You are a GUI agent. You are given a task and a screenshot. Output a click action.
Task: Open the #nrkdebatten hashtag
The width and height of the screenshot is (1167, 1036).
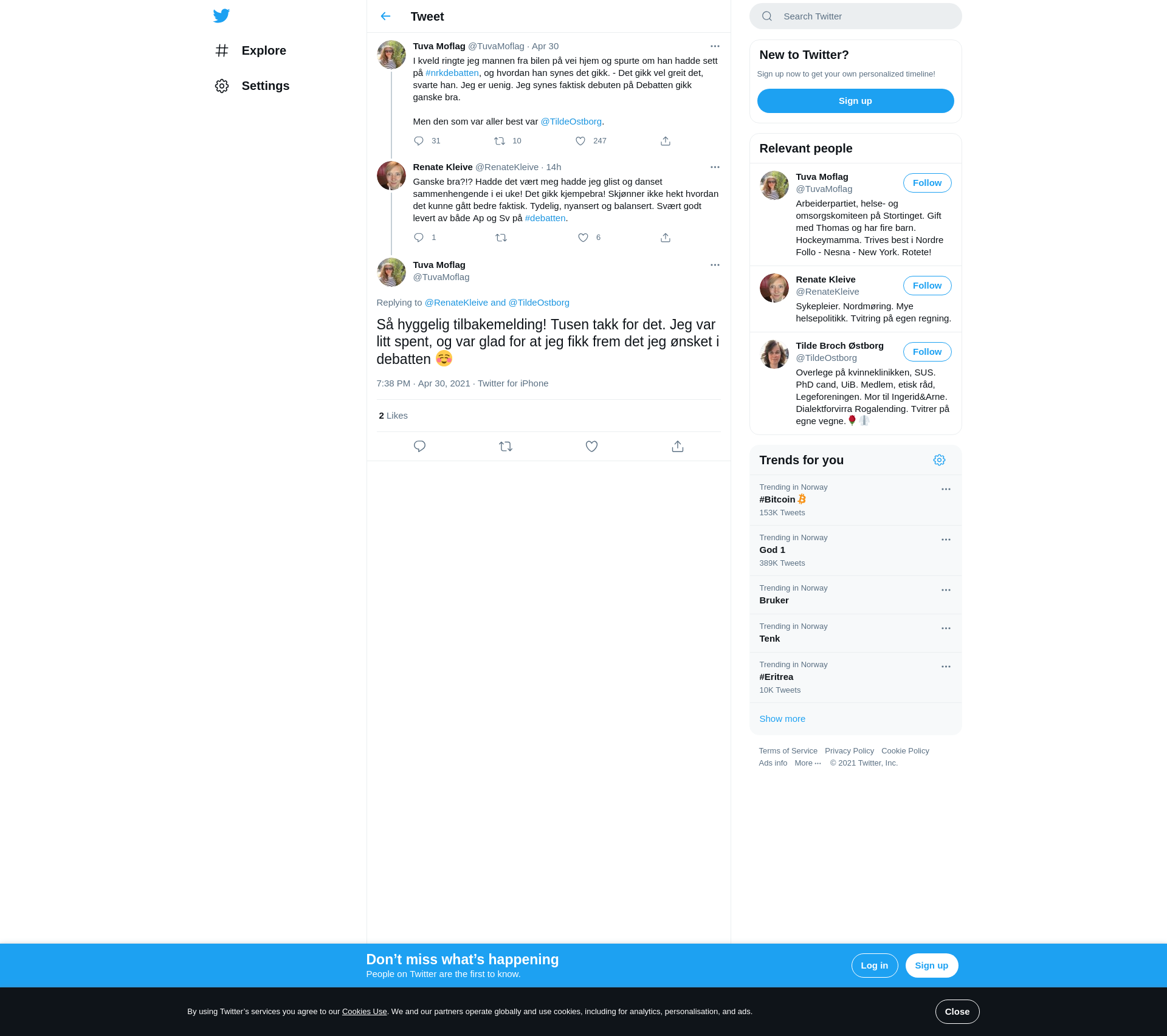452,73
